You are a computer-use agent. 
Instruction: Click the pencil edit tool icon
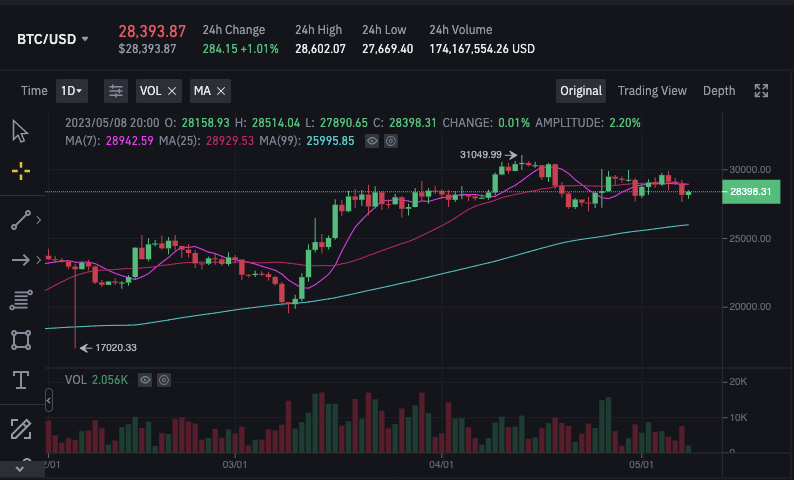20,429
